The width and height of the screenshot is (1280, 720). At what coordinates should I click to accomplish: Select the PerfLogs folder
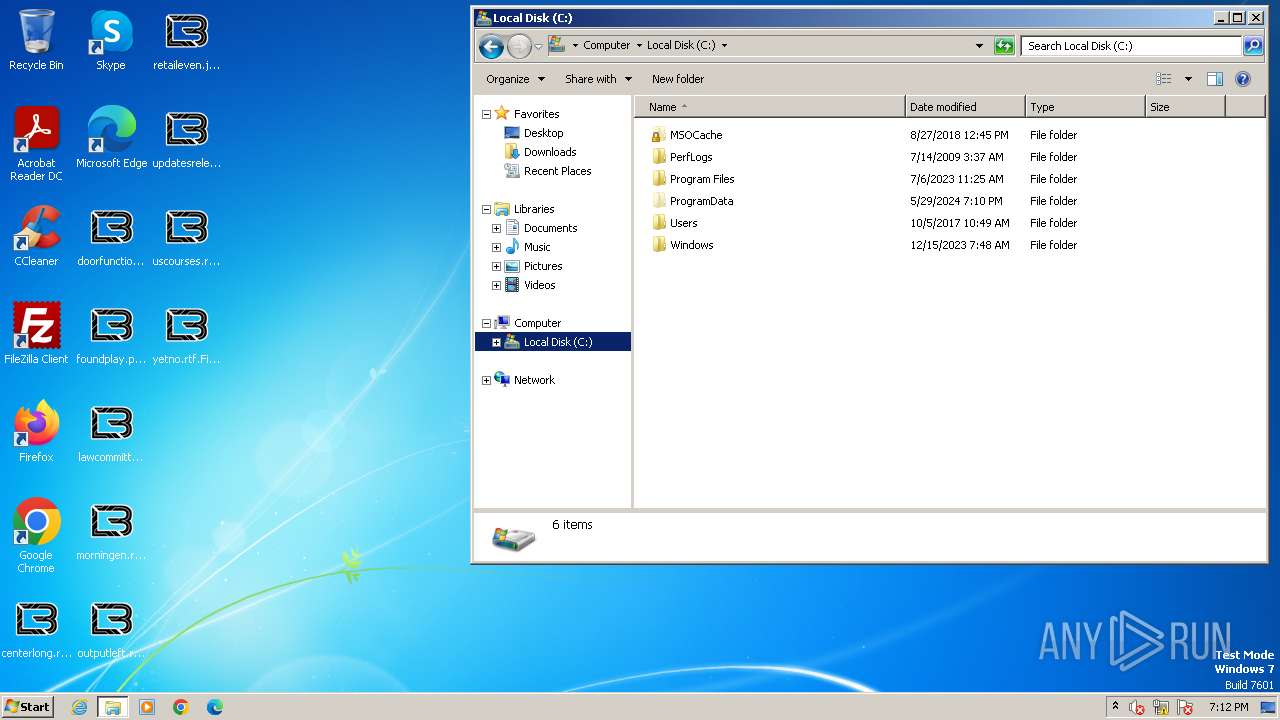tap(691, 157)
